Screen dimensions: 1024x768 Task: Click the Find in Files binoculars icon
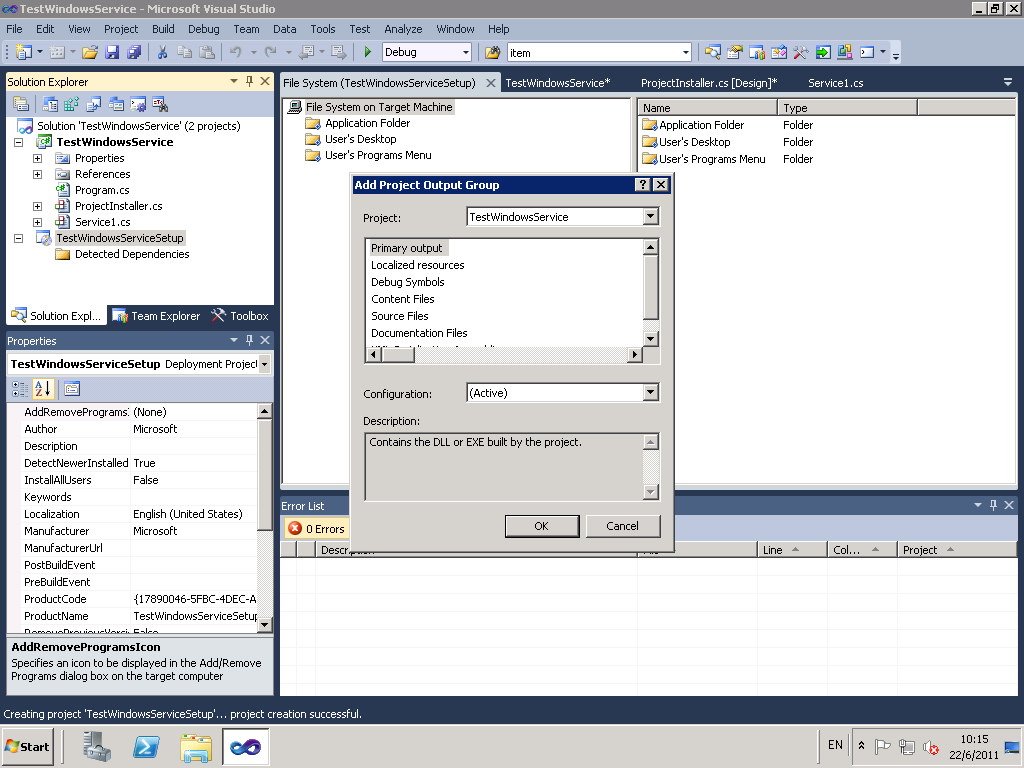(x=493, y=52)
